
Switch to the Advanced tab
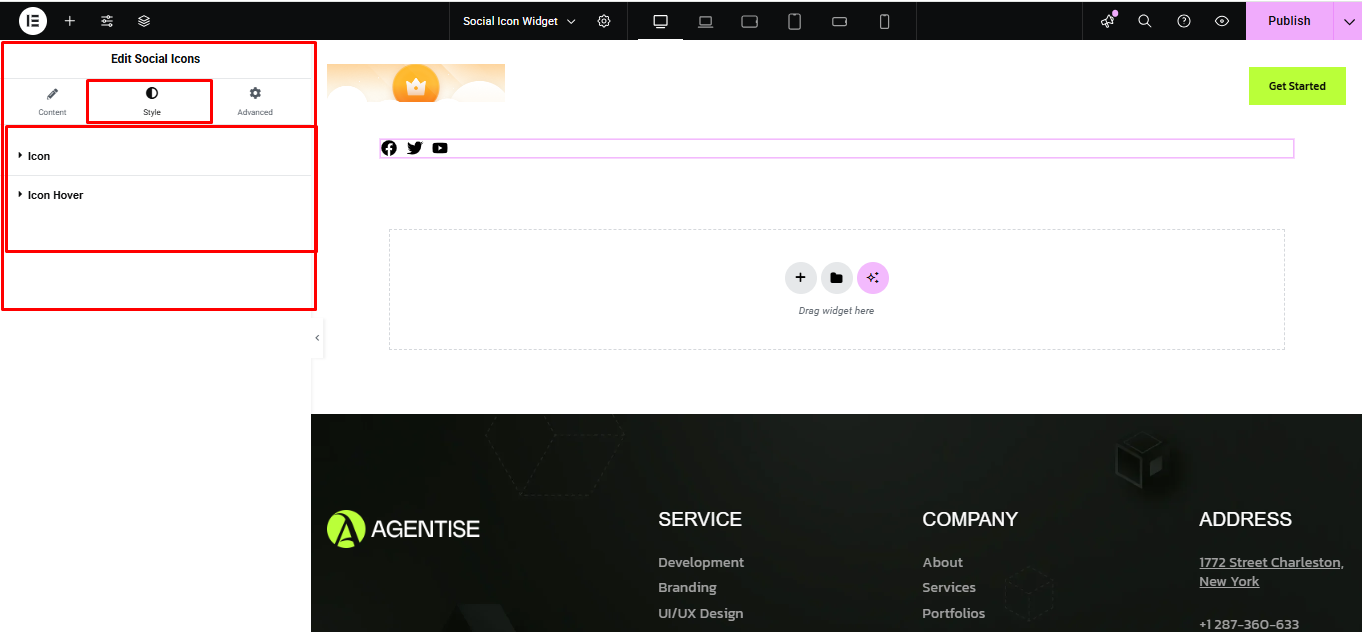point(255,101)
